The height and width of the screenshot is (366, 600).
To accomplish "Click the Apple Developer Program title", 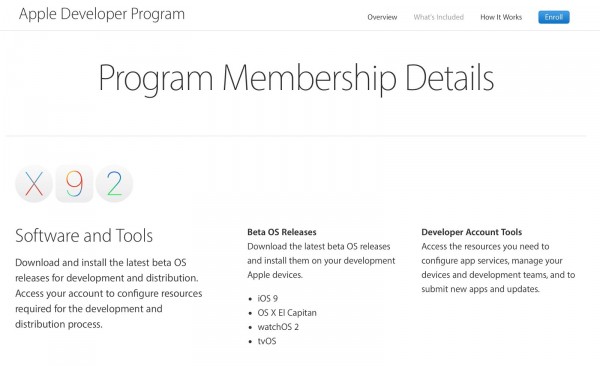I will tap(102, 14).
